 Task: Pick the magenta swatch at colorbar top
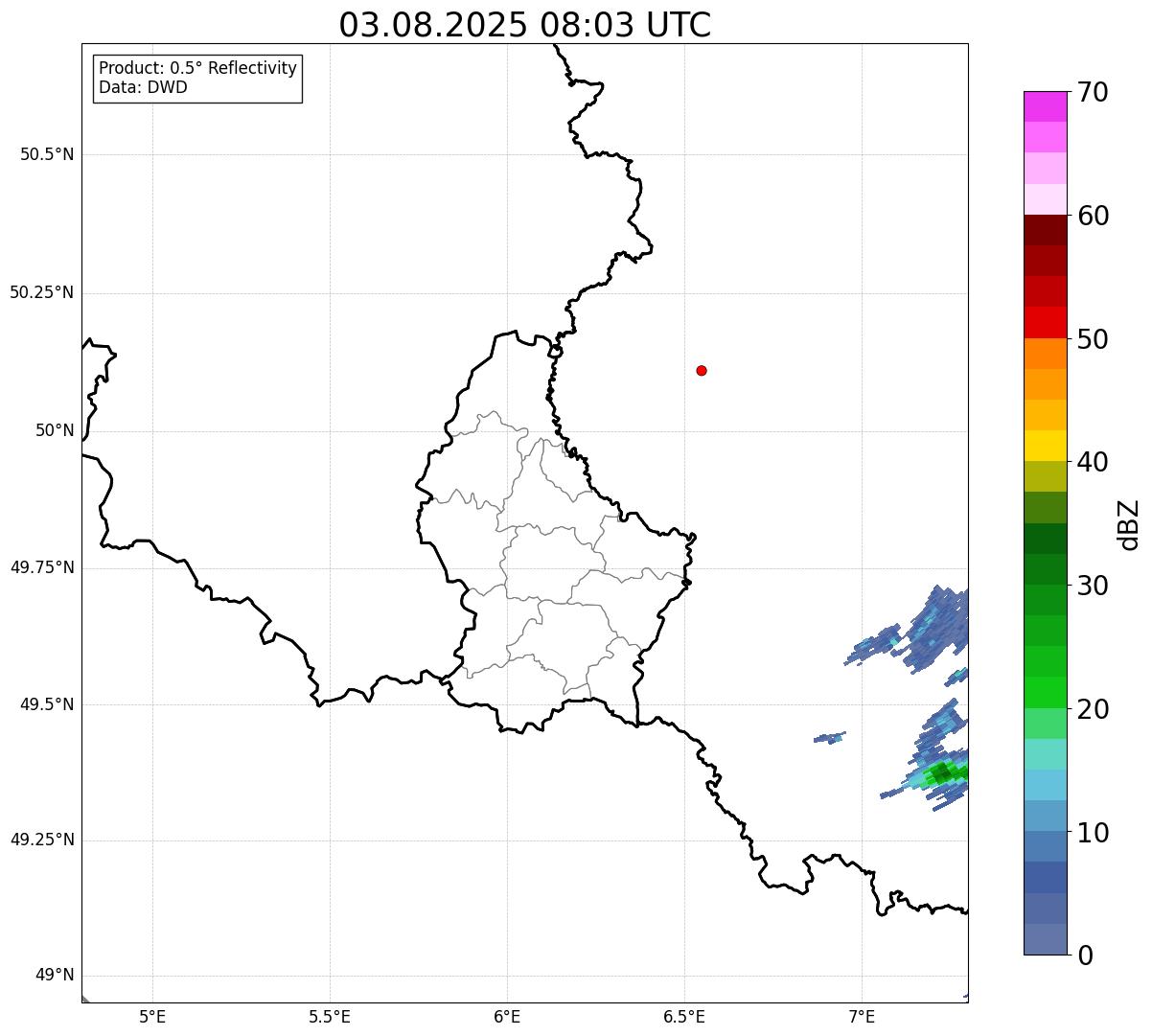[1046, 106]
